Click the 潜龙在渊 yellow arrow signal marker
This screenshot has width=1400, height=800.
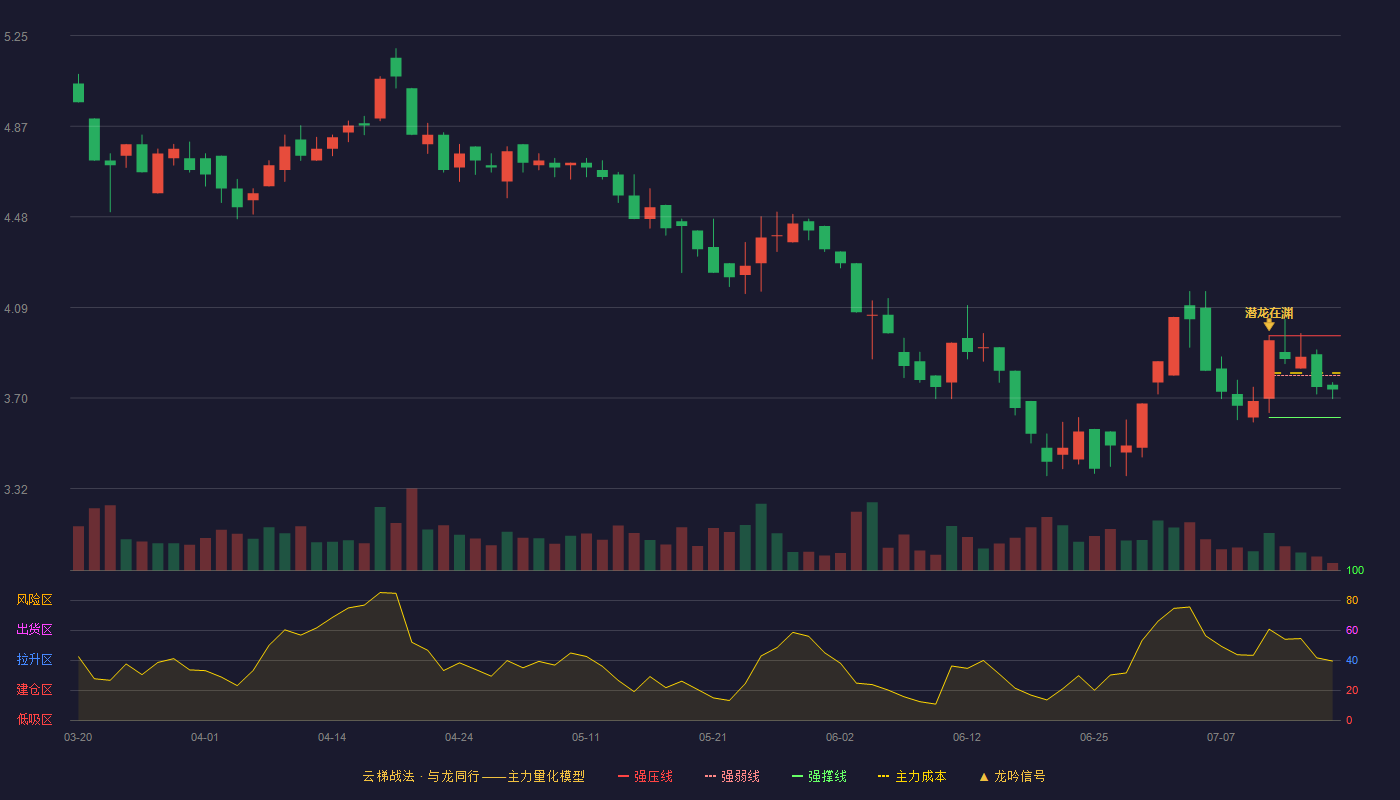(x=1269, y=325)
